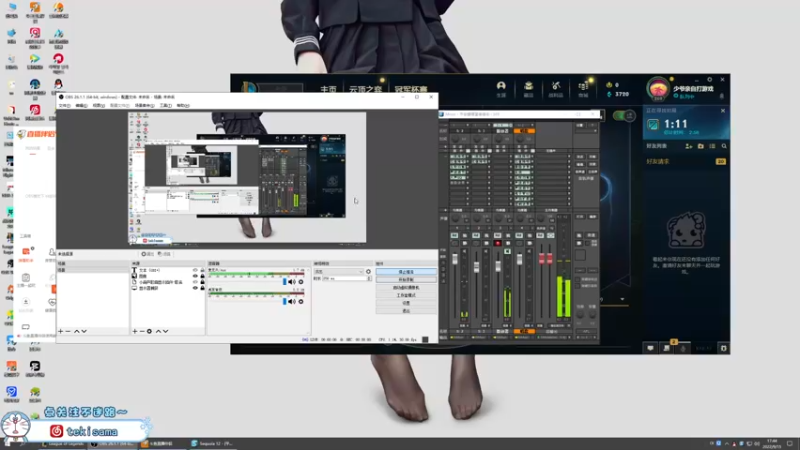Open settings gear of second OBS audio channel

coord(301,302)
